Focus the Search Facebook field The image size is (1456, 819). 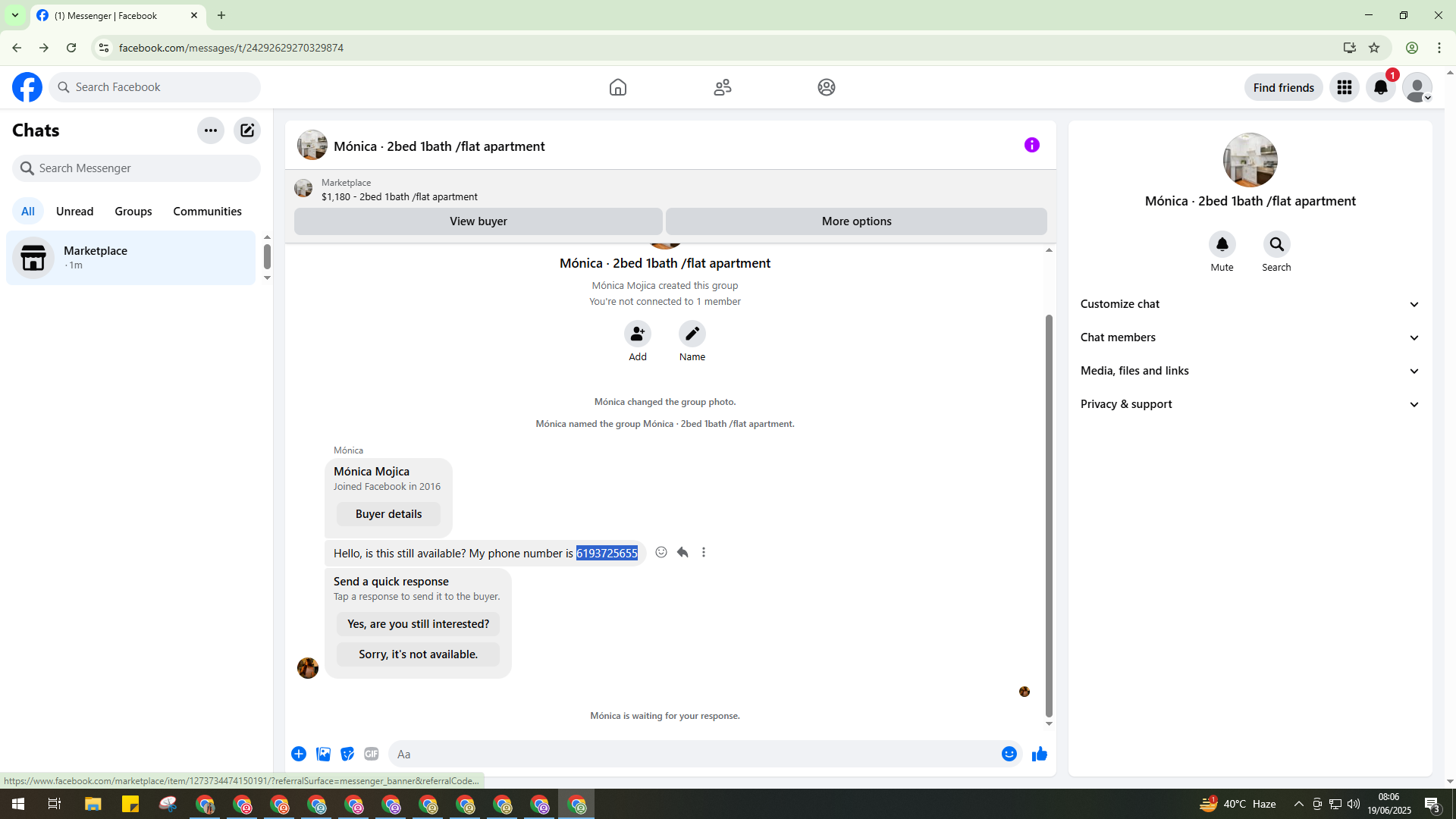[x=155, y=87]
